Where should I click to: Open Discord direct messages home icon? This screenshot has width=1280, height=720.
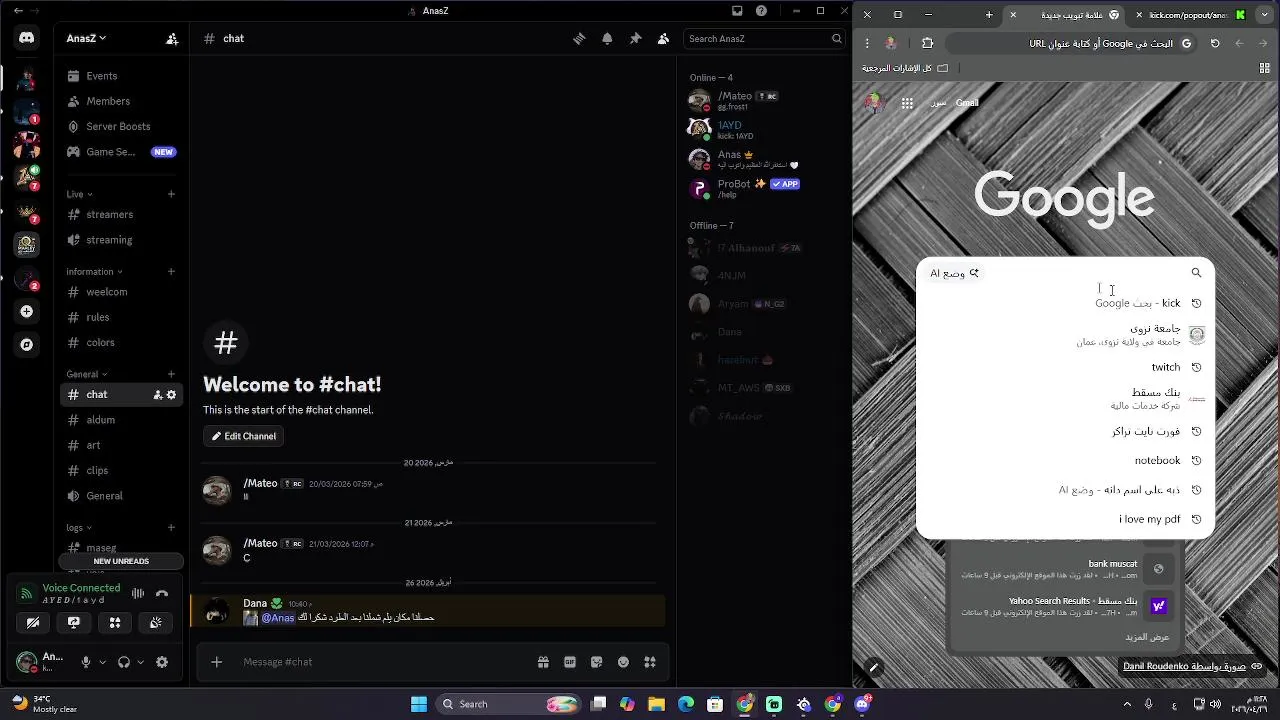point(27,38)
